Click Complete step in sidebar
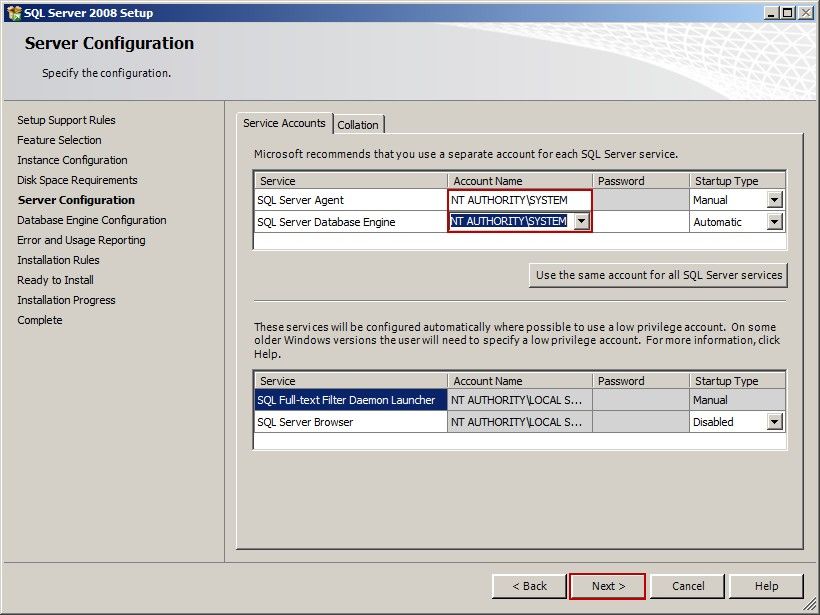 pyautogui.click(x=40, y=320)
